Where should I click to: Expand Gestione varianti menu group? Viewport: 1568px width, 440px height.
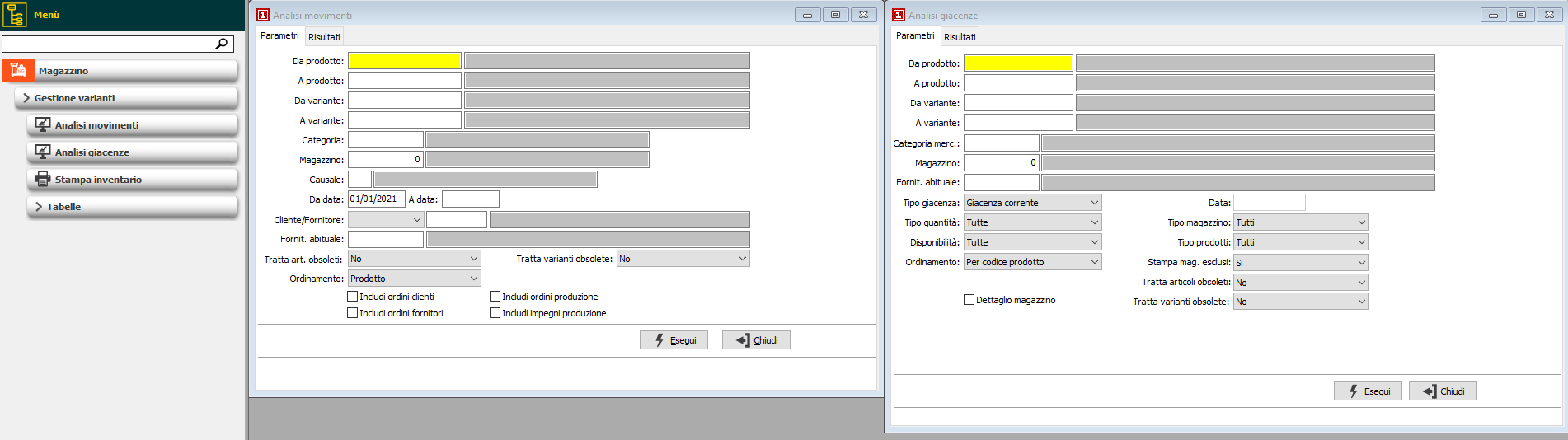(x=126, y=98)
